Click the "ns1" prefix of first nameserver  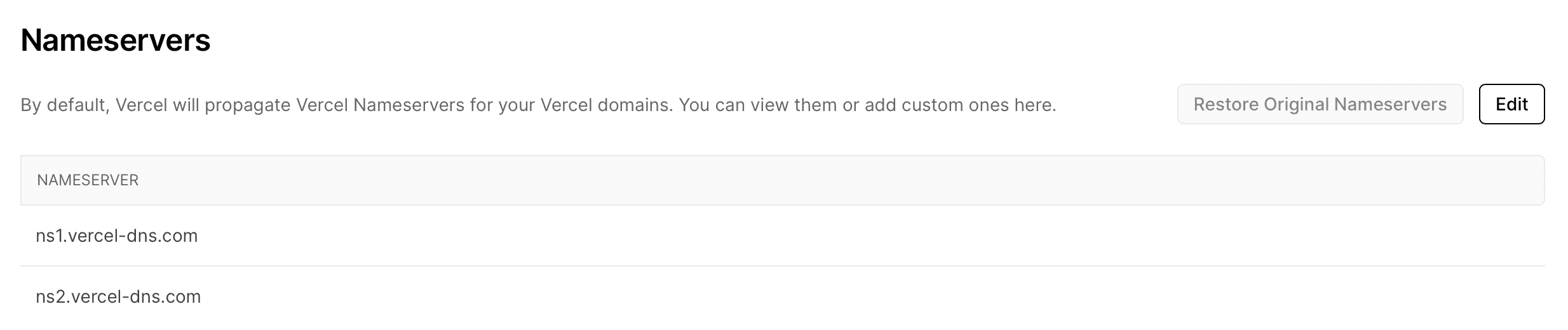[x=49, y=236]
